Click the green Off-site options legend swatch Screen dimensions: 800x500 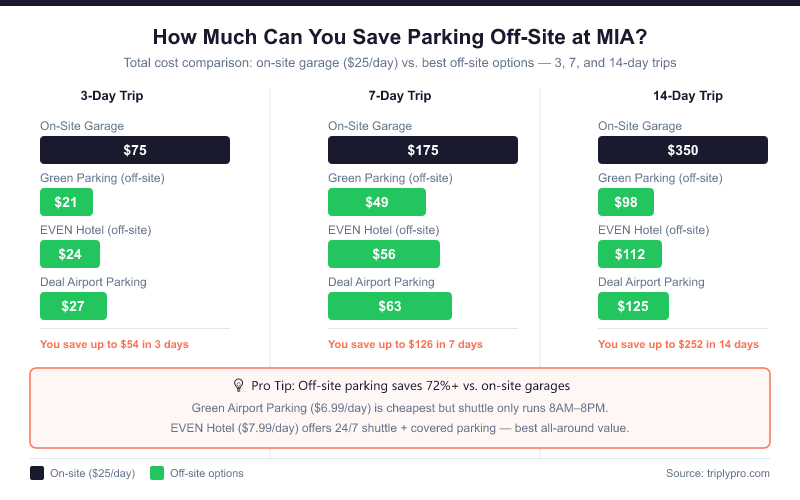tap(156, 473)
